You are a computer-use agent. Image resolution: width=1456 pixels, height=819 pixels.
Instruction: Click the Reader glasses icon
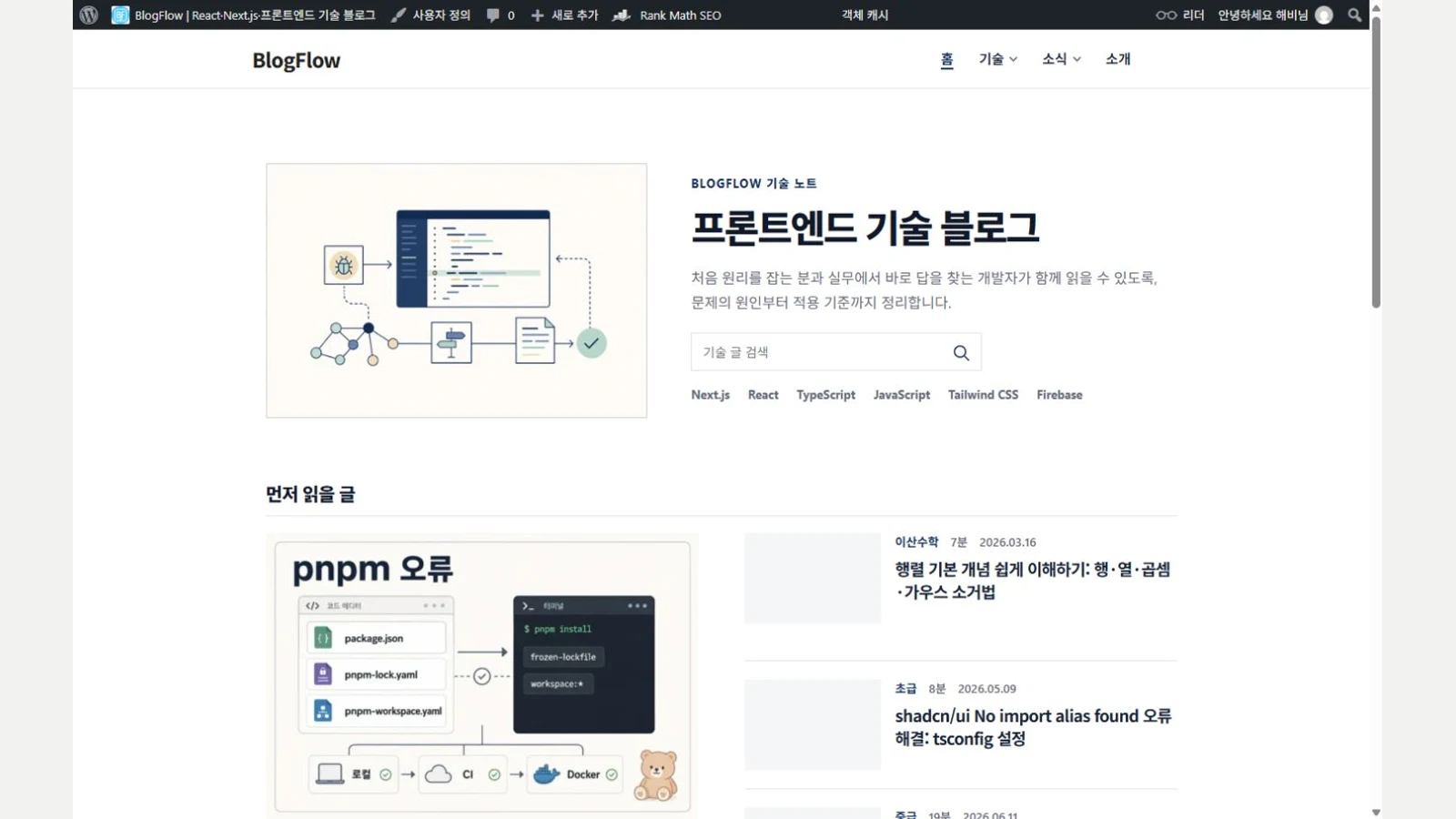click(1166, 15)
